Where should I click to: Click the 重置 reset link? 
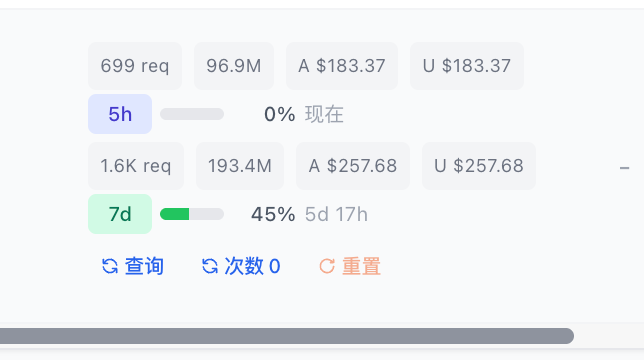pyautogui.click(x=361, y=266)
